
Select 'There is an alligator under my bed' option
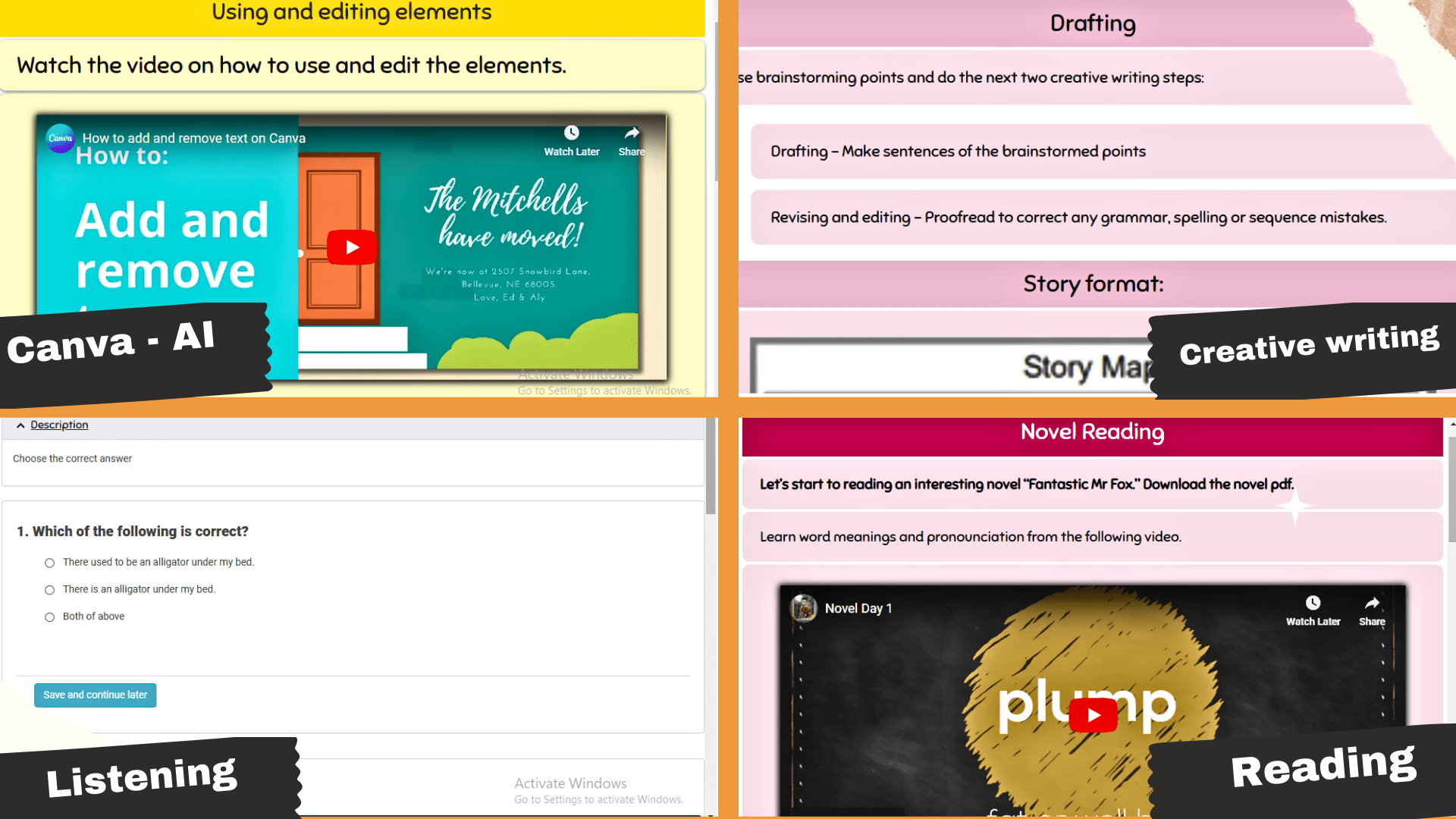50,590
